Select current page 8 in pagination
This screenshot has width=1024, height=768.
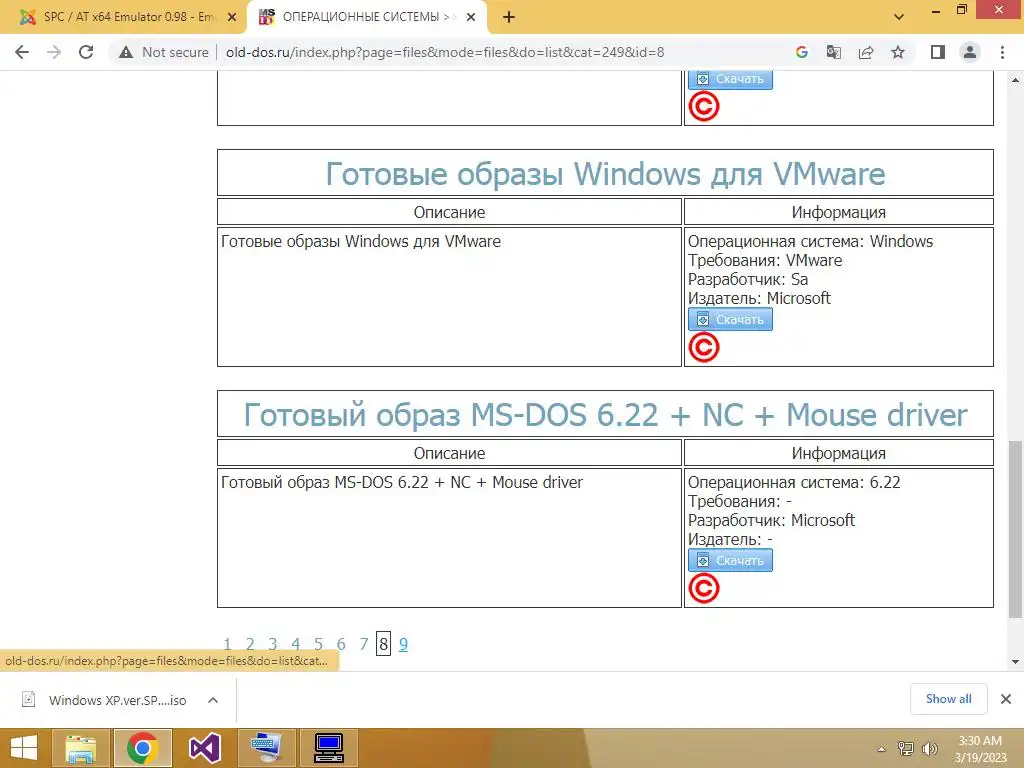383,645
